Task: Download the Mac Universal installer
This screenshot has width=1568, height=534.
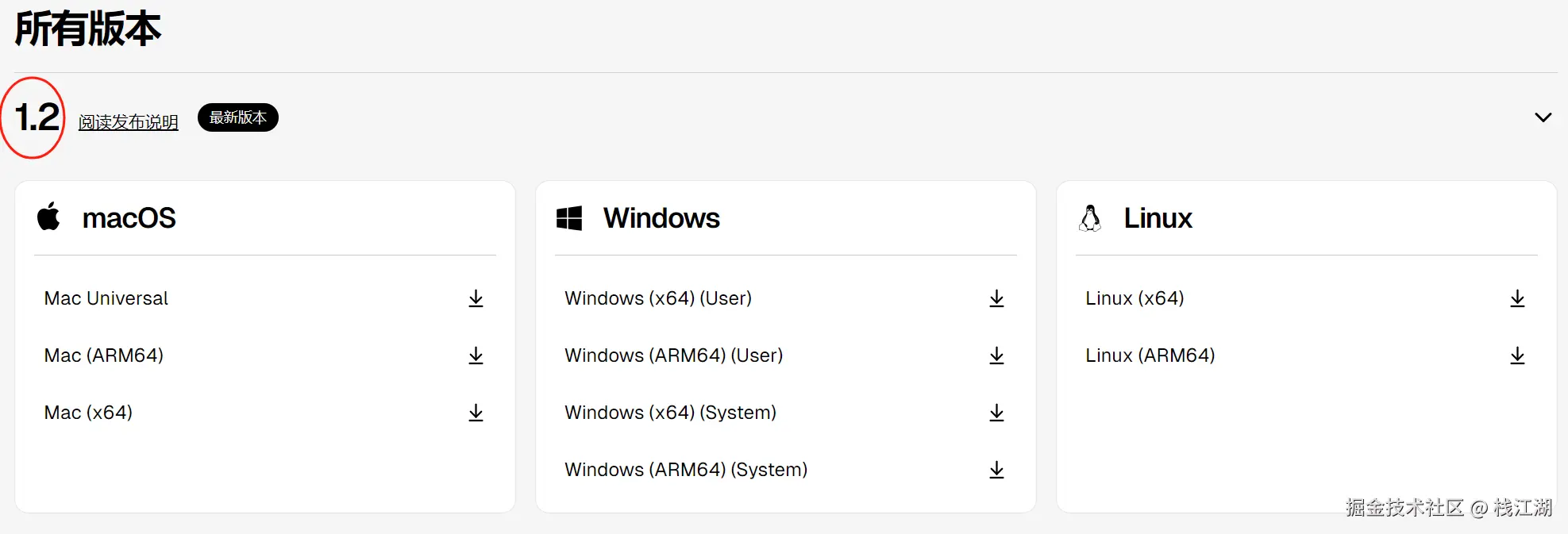Action: pos(476,298)
